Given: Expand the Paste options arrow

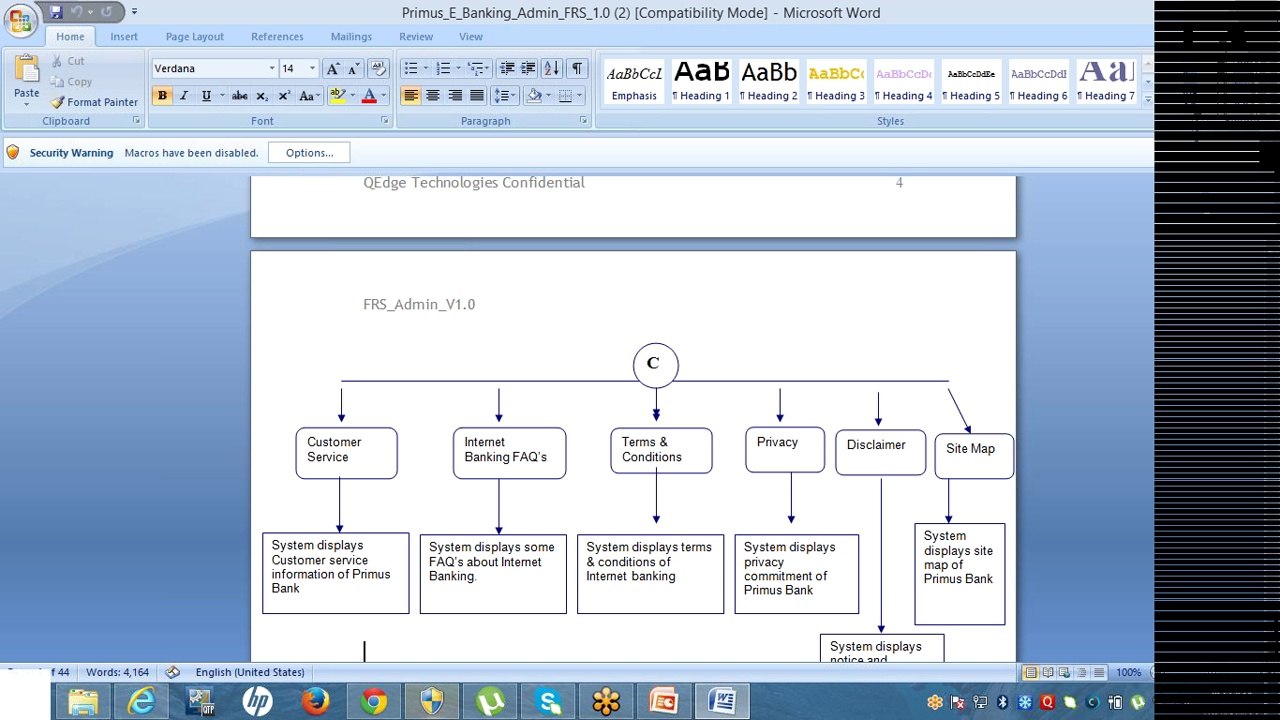Looking at the screenshot, I should click(x=27, y=105).
